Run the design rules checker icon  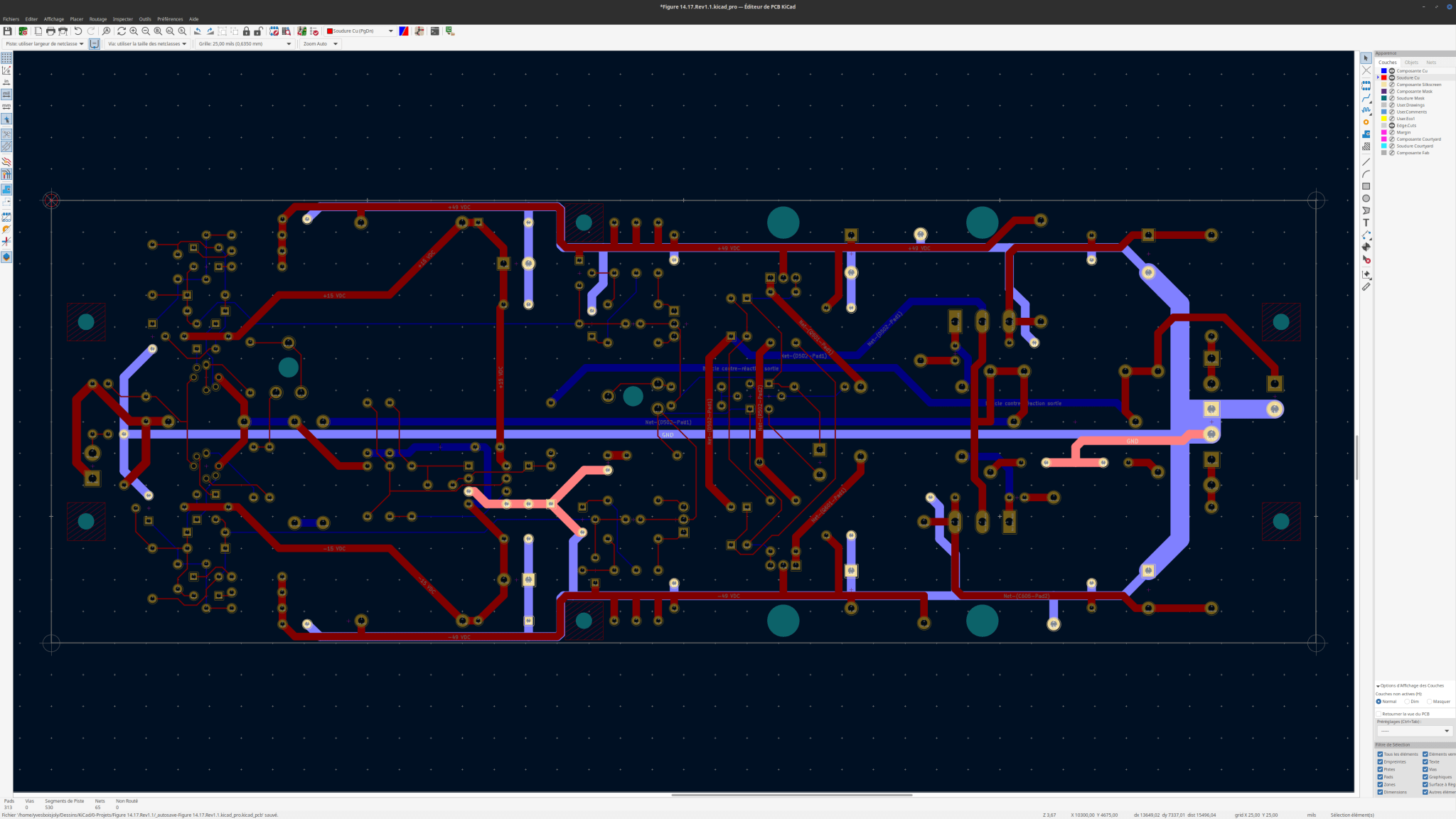point(314,31)
